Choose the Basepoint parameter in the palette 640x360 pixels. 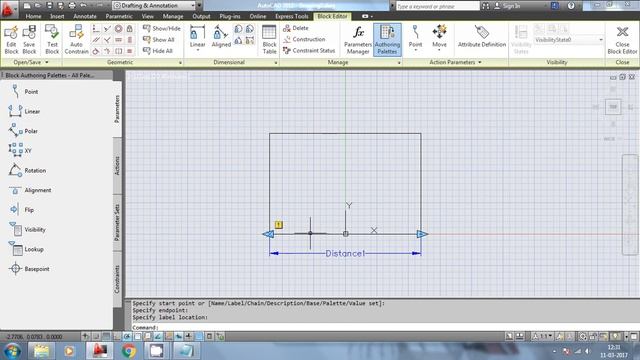29,269
